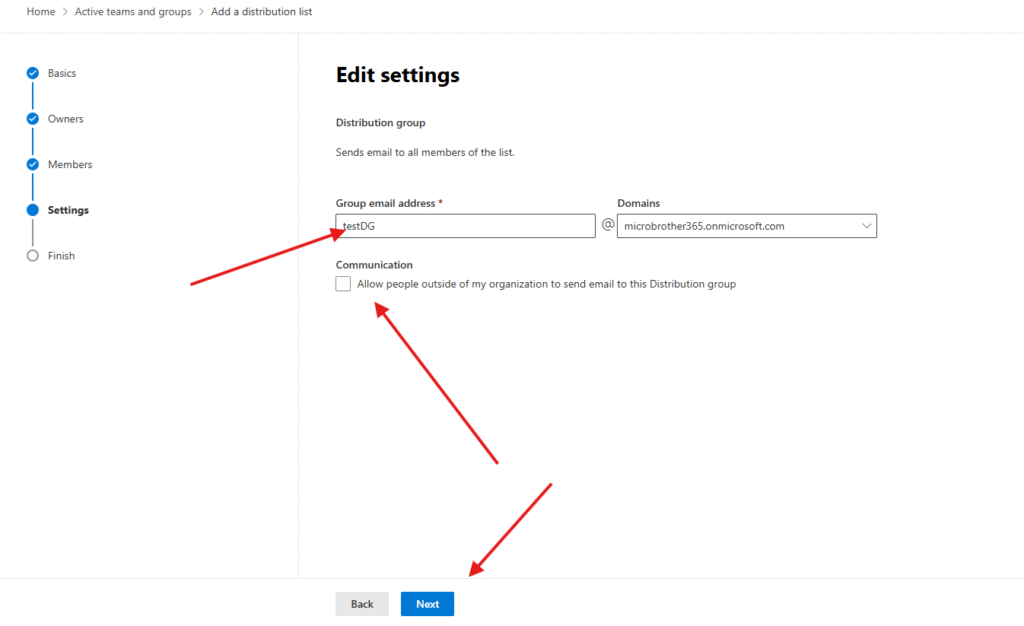
Task: Jump to the Owners step label
Action: tap(66, 119)
